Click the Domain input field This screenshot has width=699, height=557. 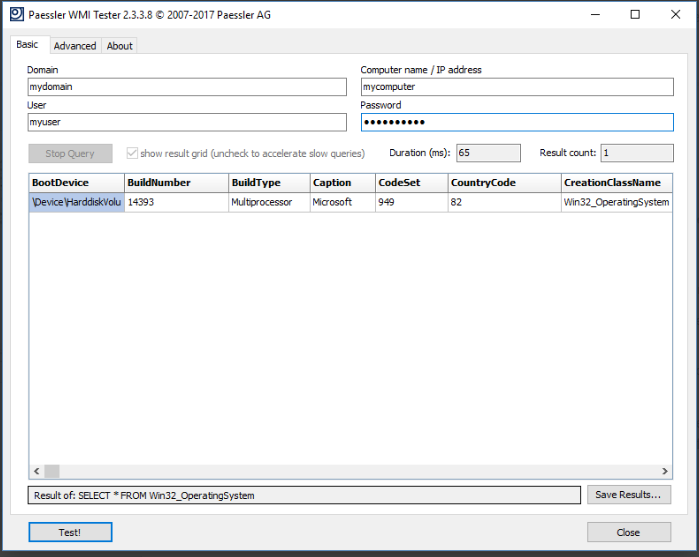(187, 87)
